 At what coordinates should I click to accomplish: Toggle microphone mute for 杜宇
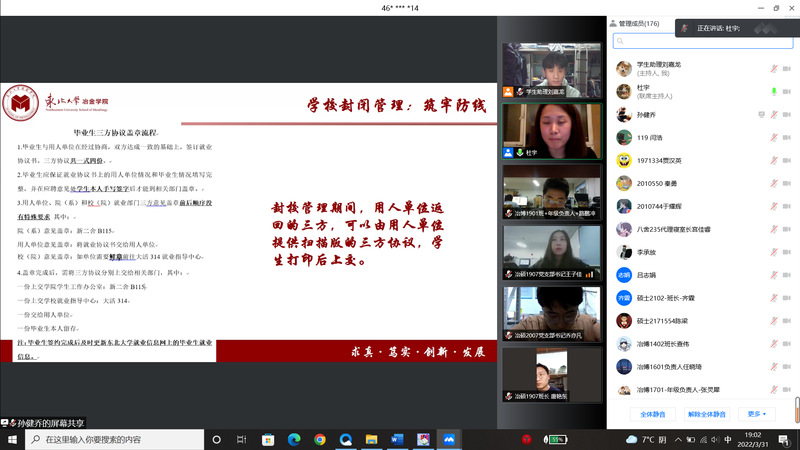(x=773, y=91)
